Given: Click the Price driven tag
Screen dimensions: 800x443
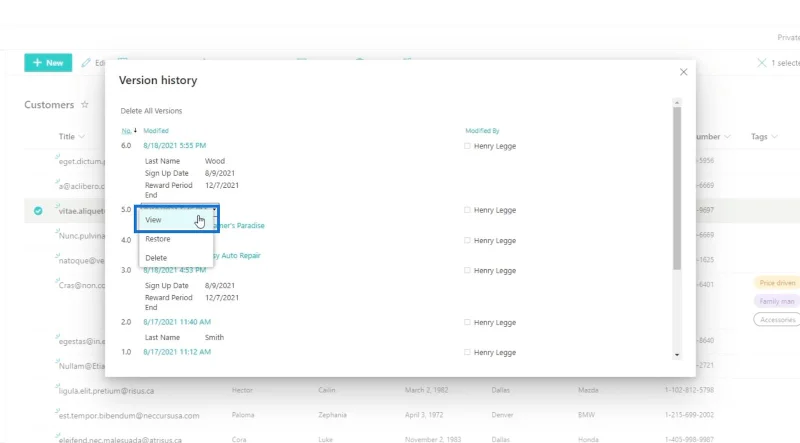Looking at the screenshot, I should click(777, 283).
